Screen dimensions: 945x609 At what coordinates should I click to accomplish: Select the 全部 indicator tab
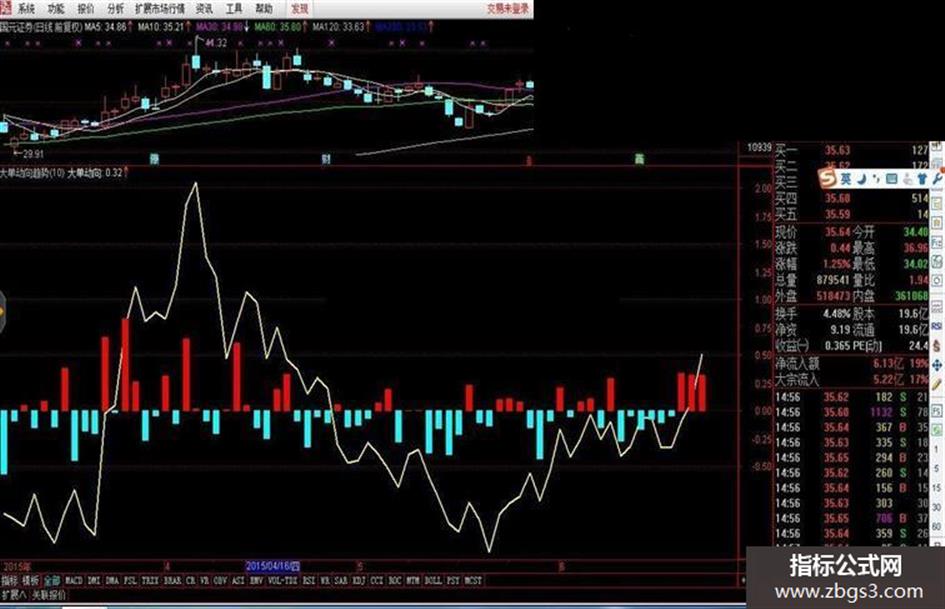tap(52, 581)
